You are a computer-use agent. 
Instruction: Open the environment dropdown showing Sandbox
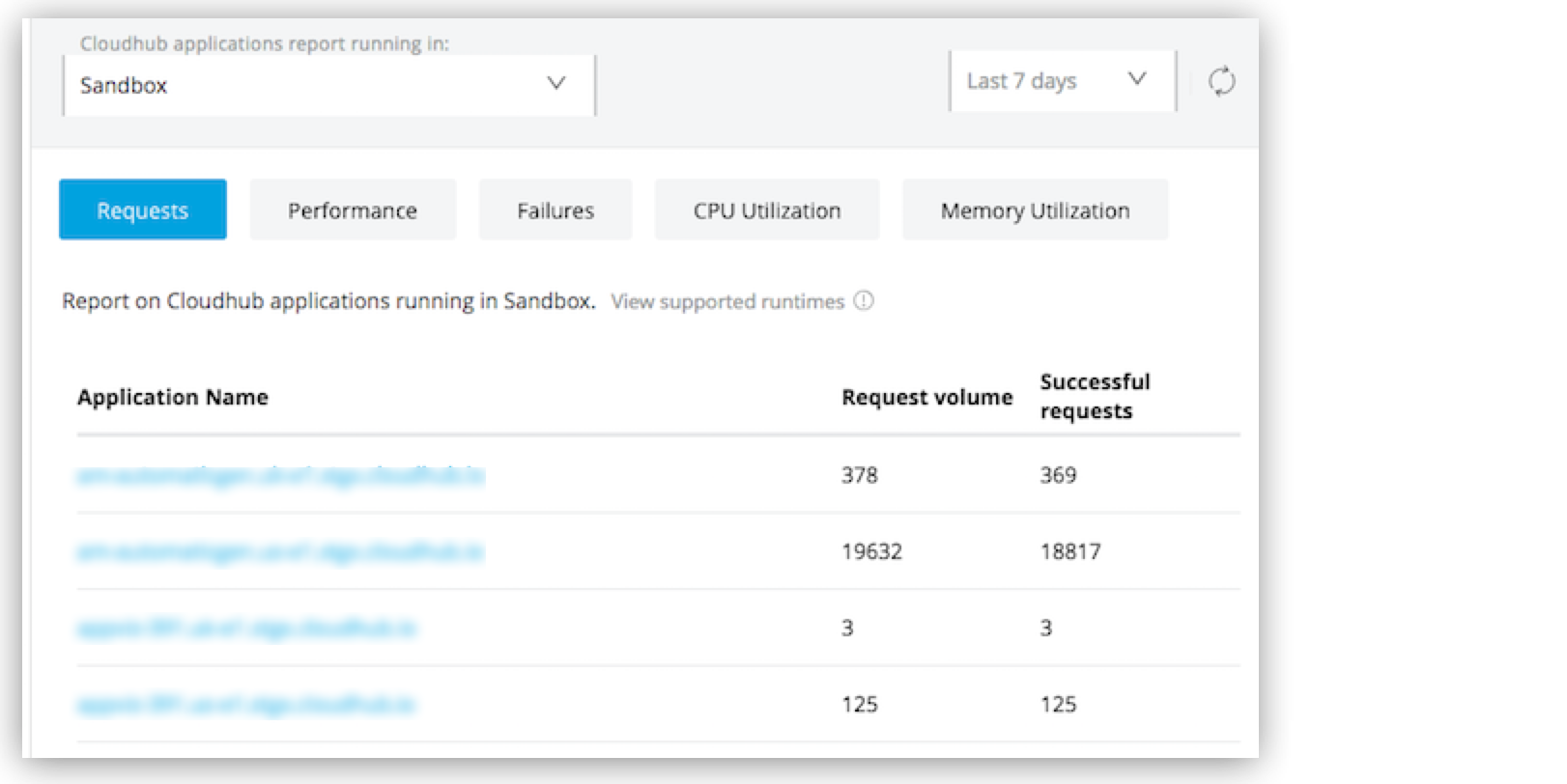[328, 85]
